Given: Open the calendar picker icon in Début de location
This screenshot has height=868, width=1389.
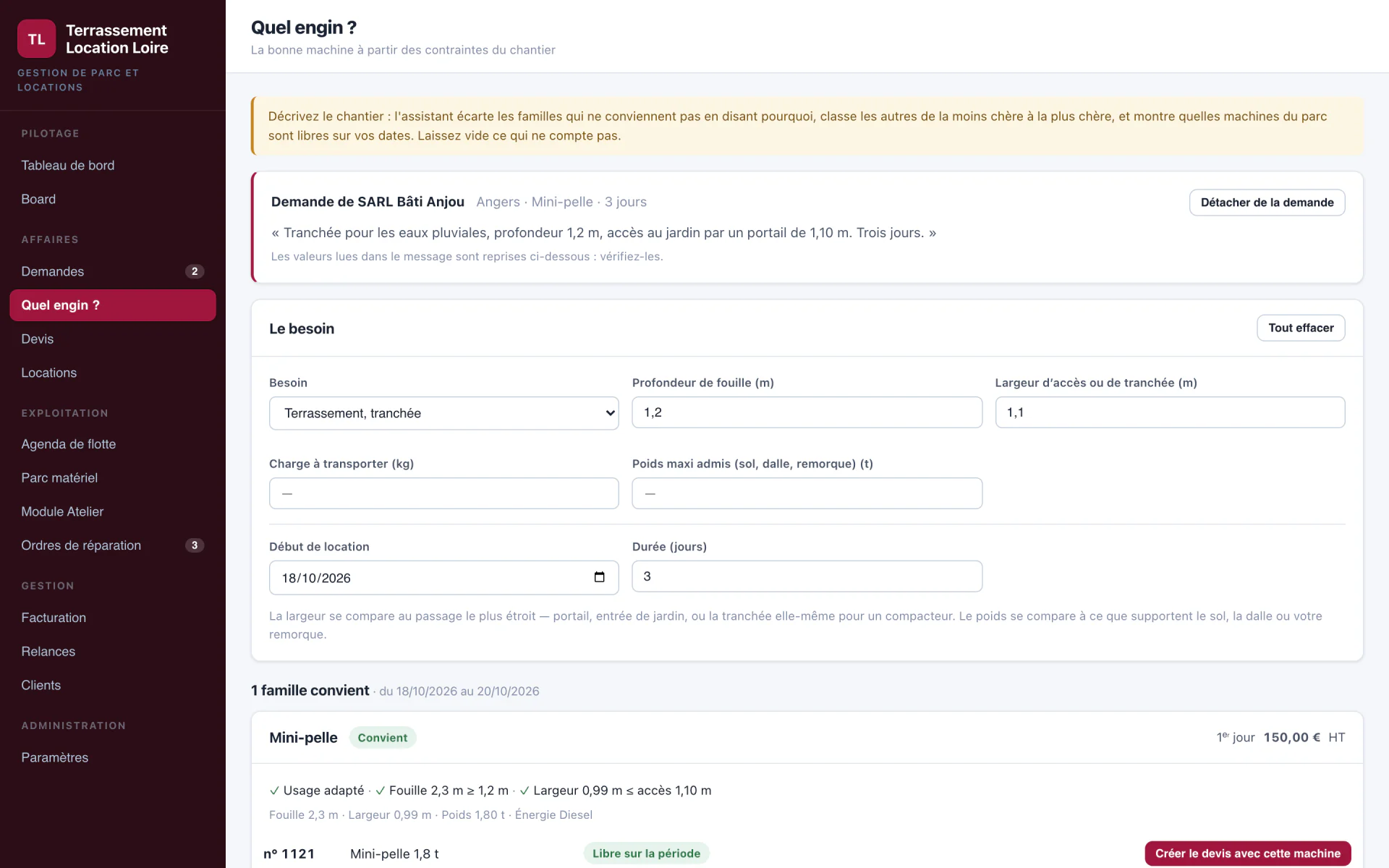Looking at the screenshot, I should pos(599,577).
